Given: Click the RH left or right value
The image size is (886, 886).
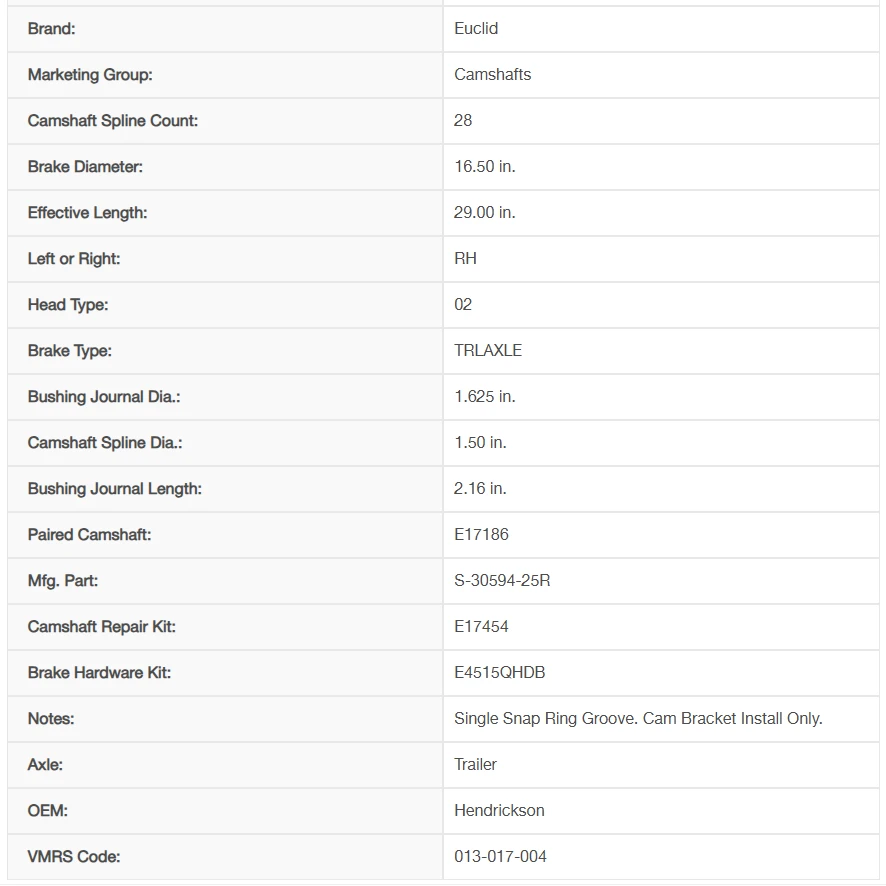Looking at the screenshot, I should (x=465, y=259).
